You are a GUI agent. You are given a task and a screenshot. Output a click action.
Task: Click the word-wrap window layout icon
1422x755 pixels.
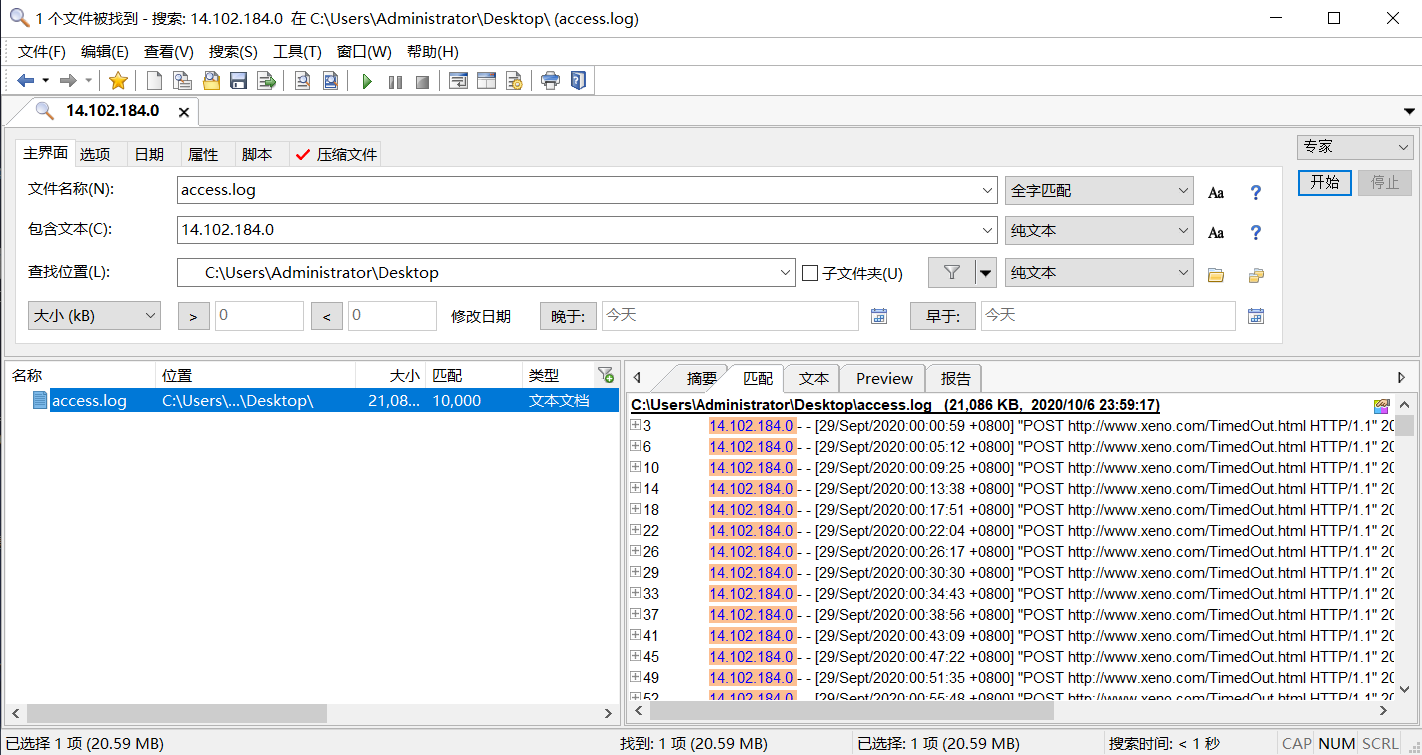tap(458, 81)
